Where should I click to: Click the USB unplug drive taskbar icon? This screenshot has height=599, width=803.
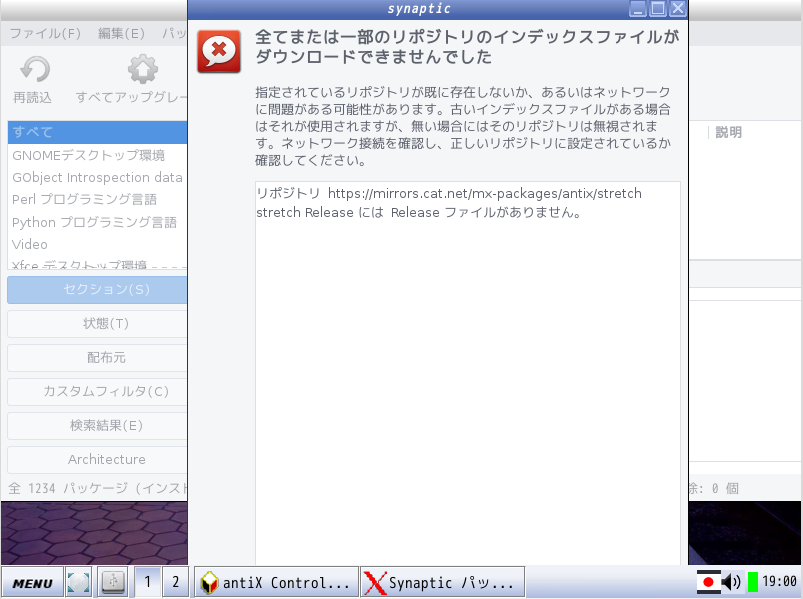(113, 583)
